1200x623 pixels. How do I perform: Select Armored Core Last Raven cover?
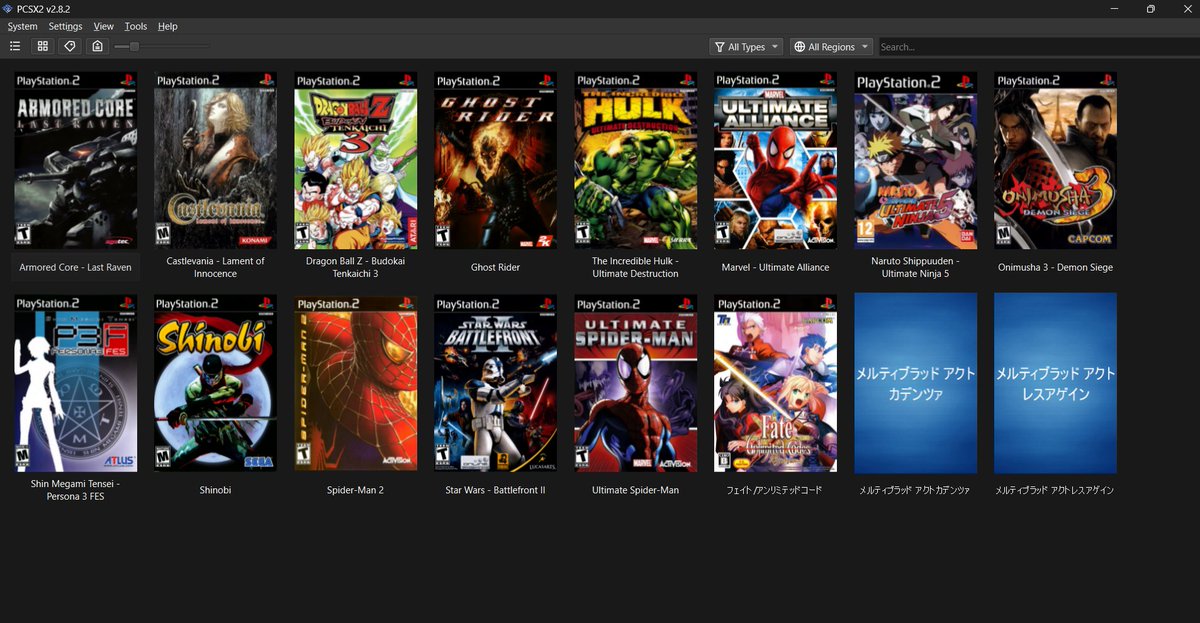[75, 160]
